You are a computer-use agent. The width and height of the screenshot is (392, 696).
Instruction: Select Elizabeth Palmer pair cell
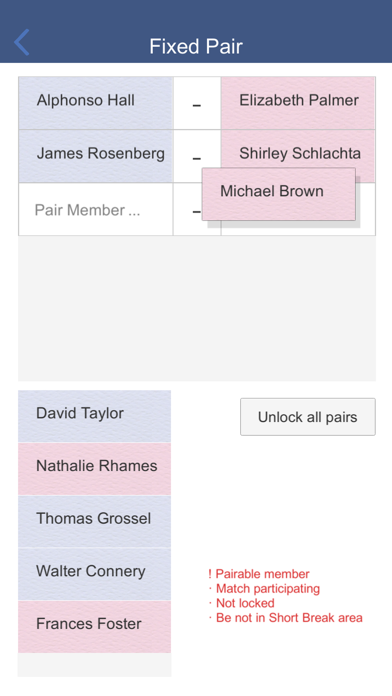click(x=298, y=103)
